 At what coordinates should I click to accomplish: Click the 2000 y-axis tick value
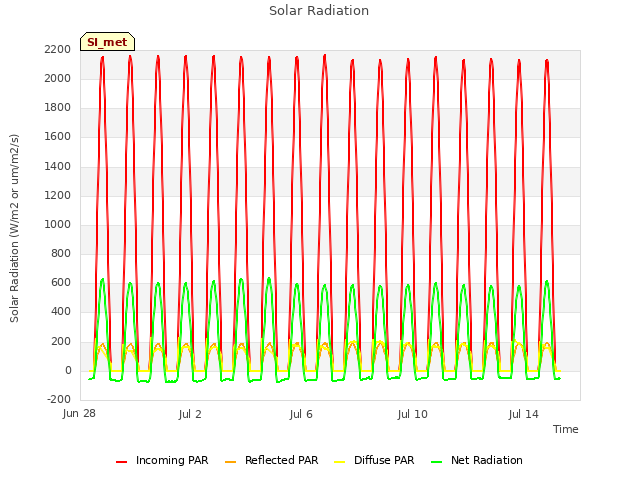pos(58,78)
